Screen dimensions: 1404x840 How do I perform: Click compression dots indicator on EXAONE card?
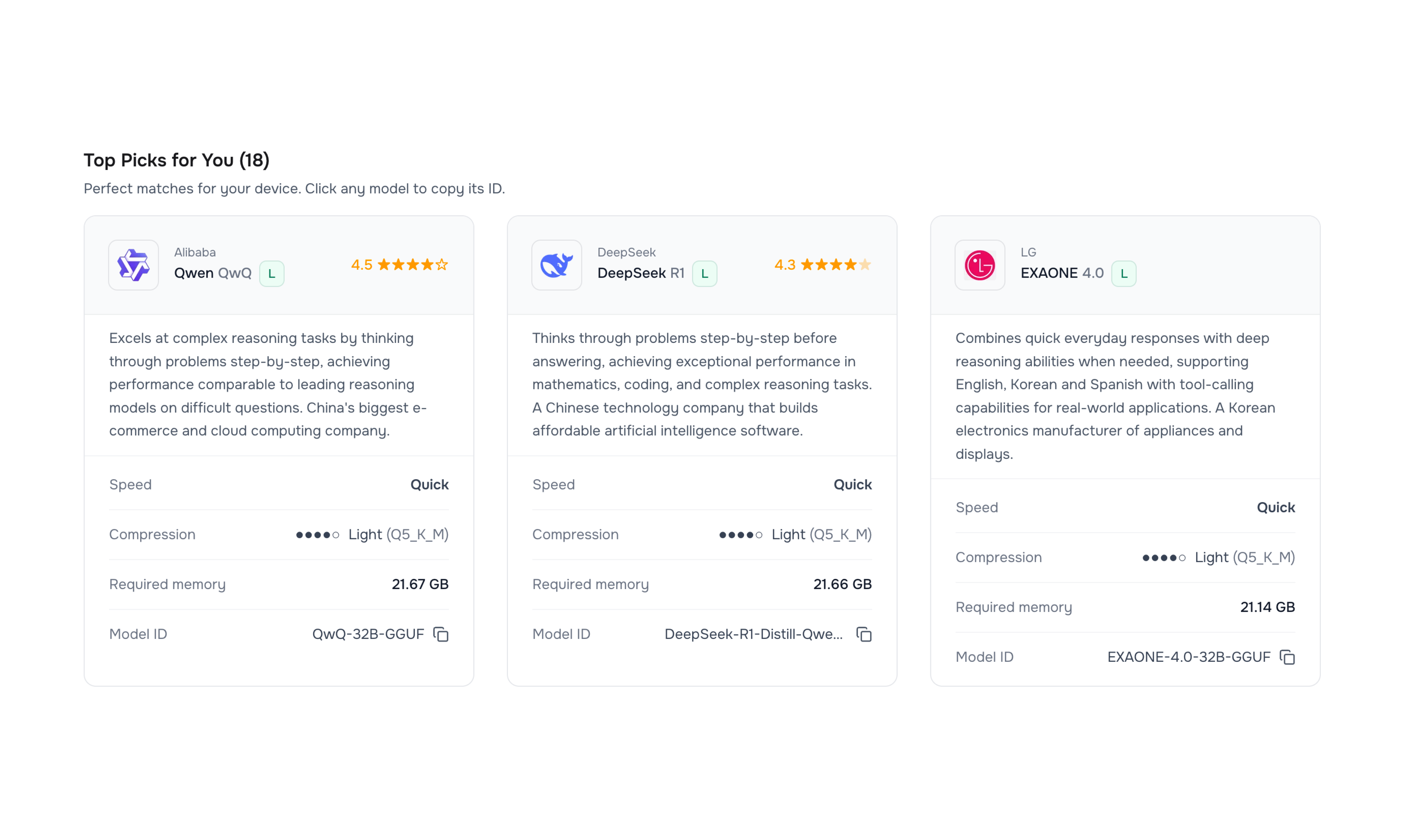coord(1164,558)
